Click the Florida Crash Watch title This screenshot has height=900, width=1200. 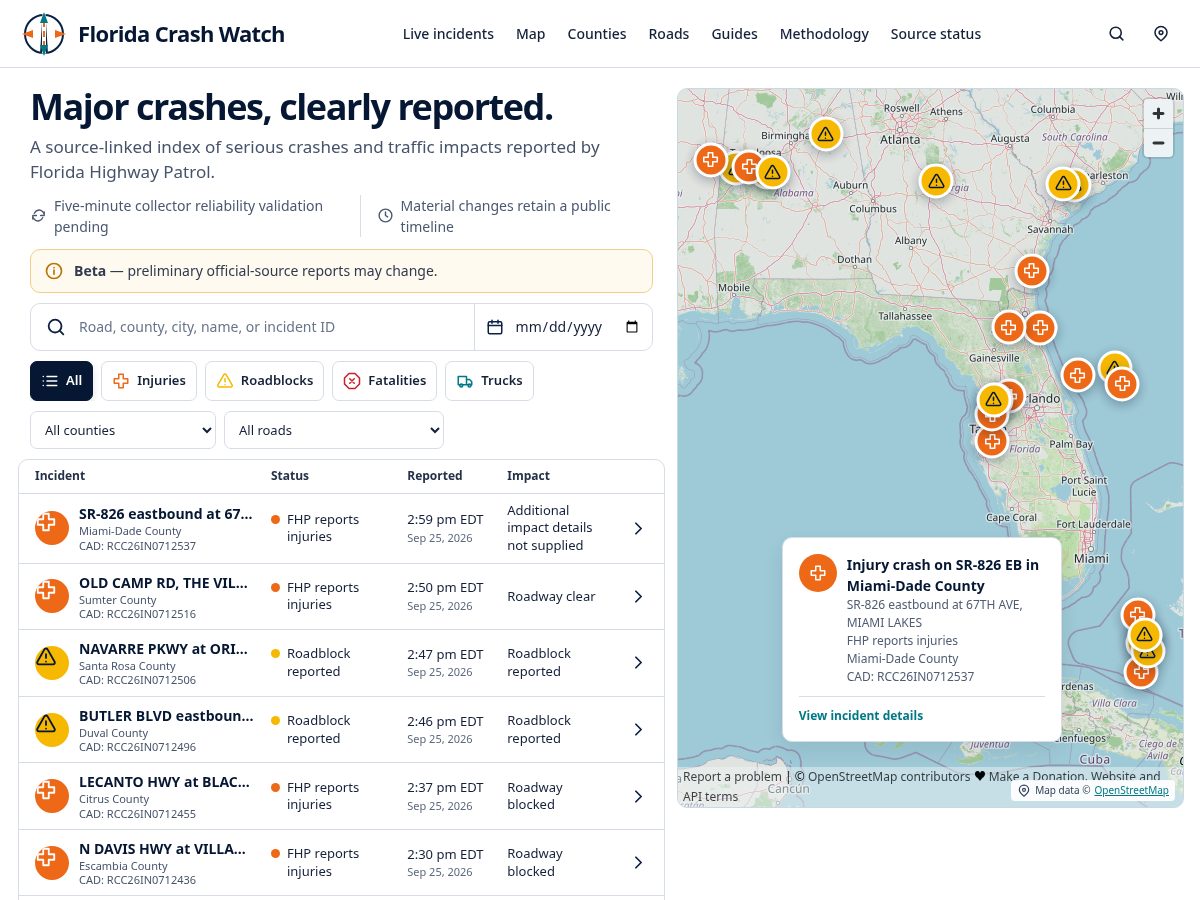point(181,34)
